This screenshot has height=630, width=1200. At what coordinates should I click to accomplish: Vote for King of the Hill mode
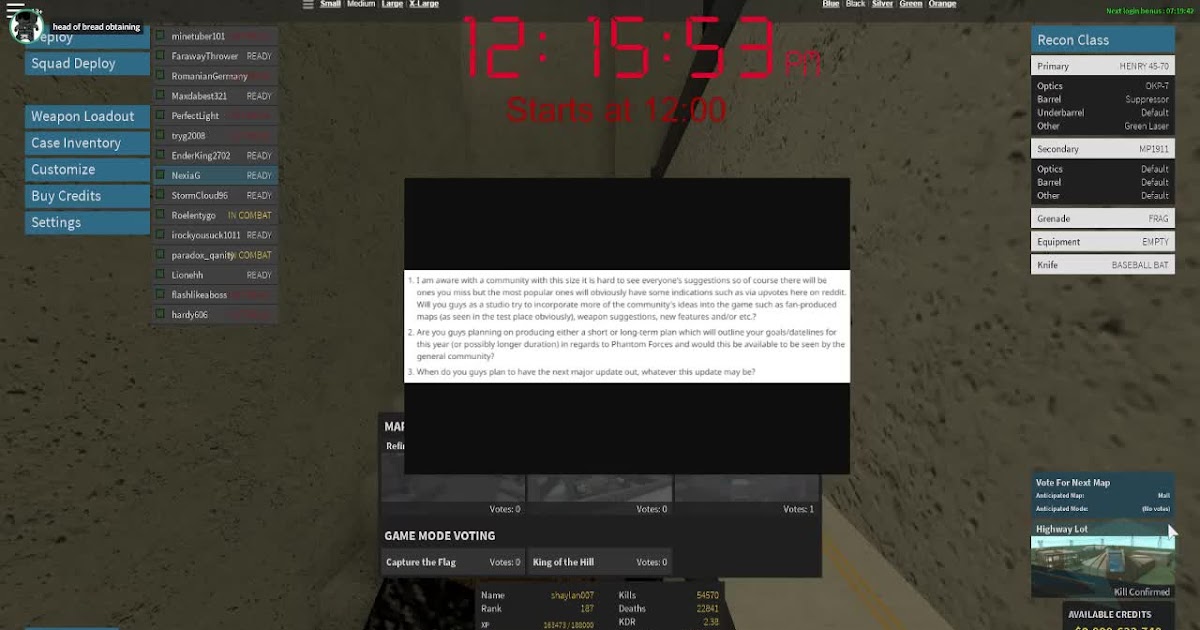(600, 562)
